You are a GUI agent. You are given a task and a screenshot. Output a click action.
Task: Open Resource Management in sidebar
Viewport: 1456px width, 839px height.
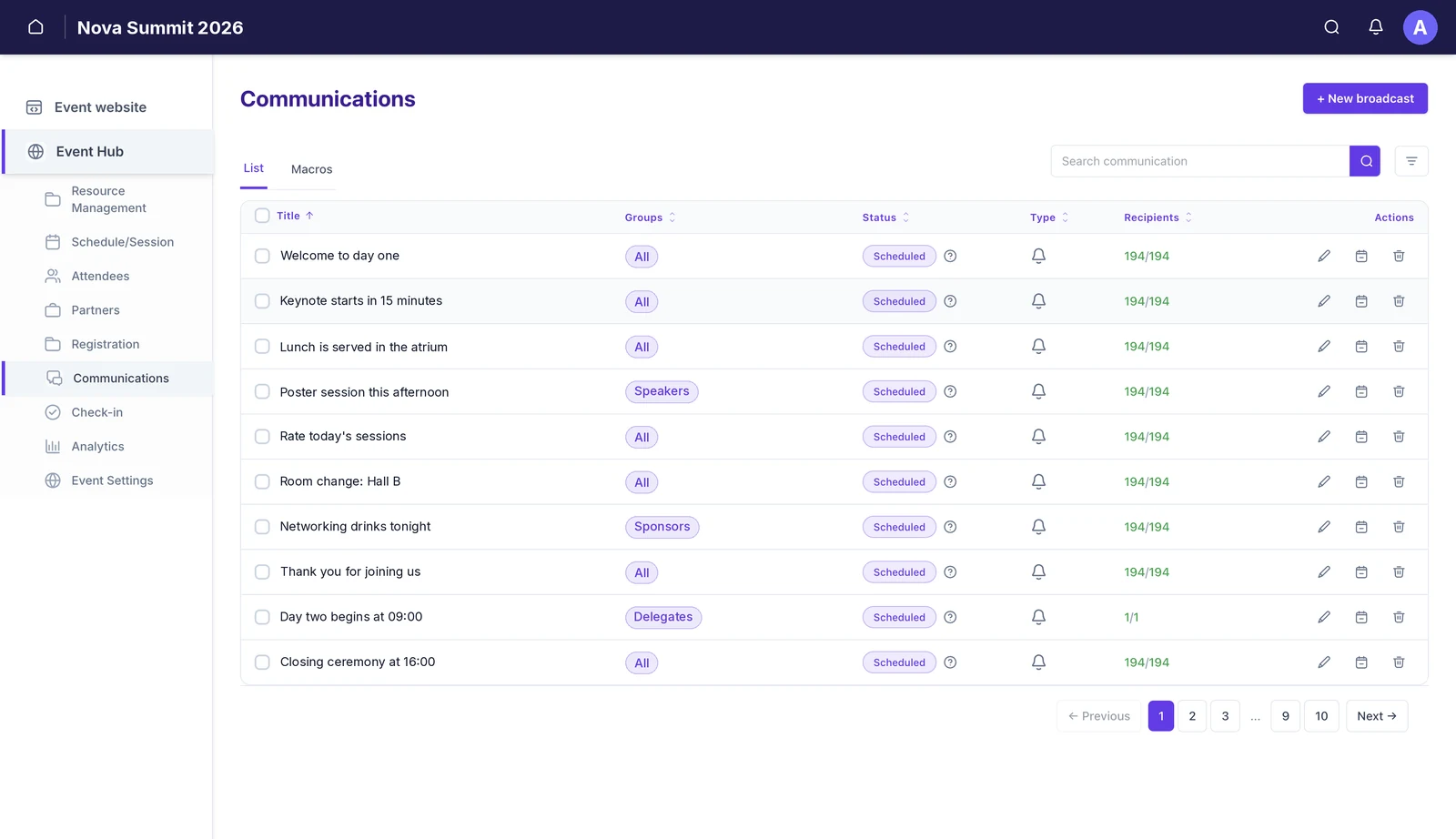click(108, 199)
